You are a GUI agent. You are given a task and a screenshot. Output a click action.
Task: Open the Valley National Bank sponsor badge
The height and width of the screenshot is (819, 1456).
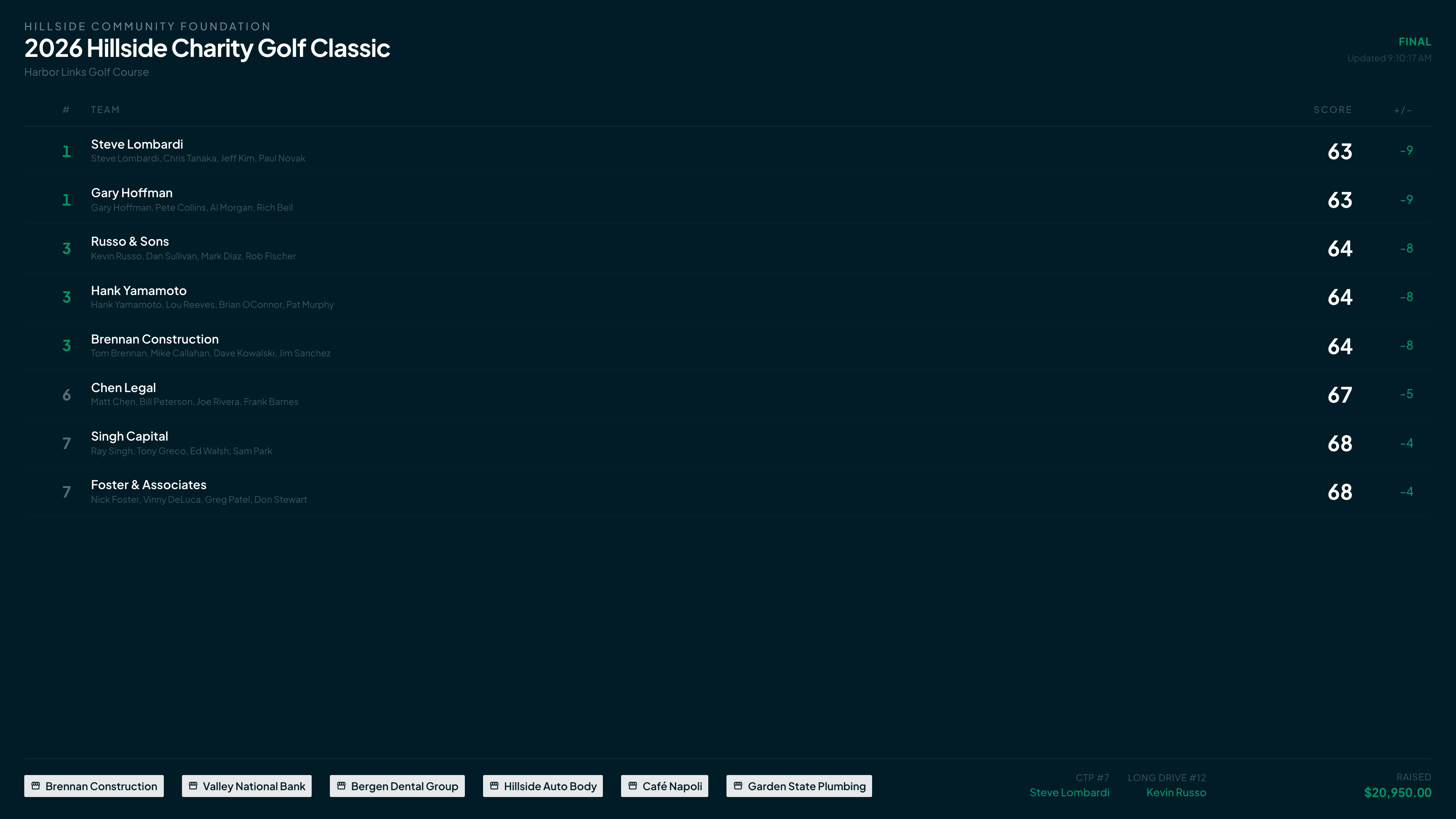tap(246, 786)
